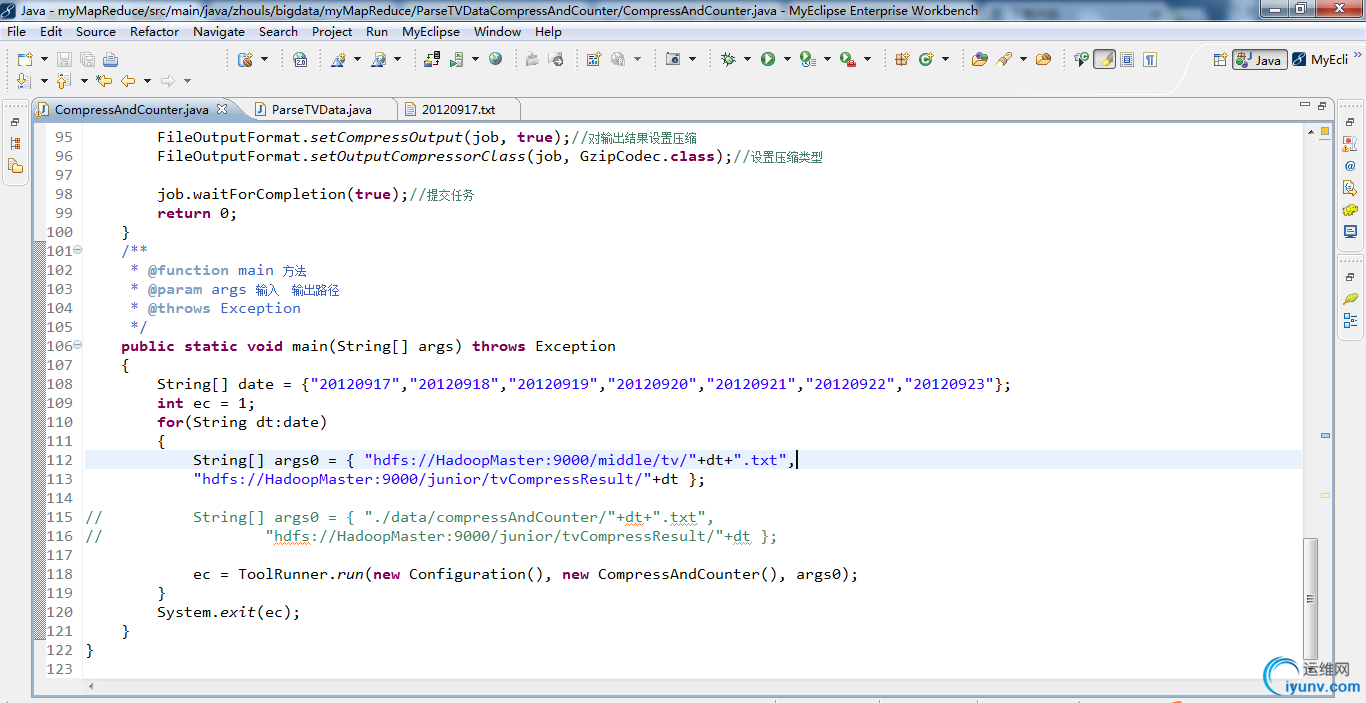The height and width of the screenshot is (703, 1366).
Task: Maximize the editor area
Action: (1322, 105)
